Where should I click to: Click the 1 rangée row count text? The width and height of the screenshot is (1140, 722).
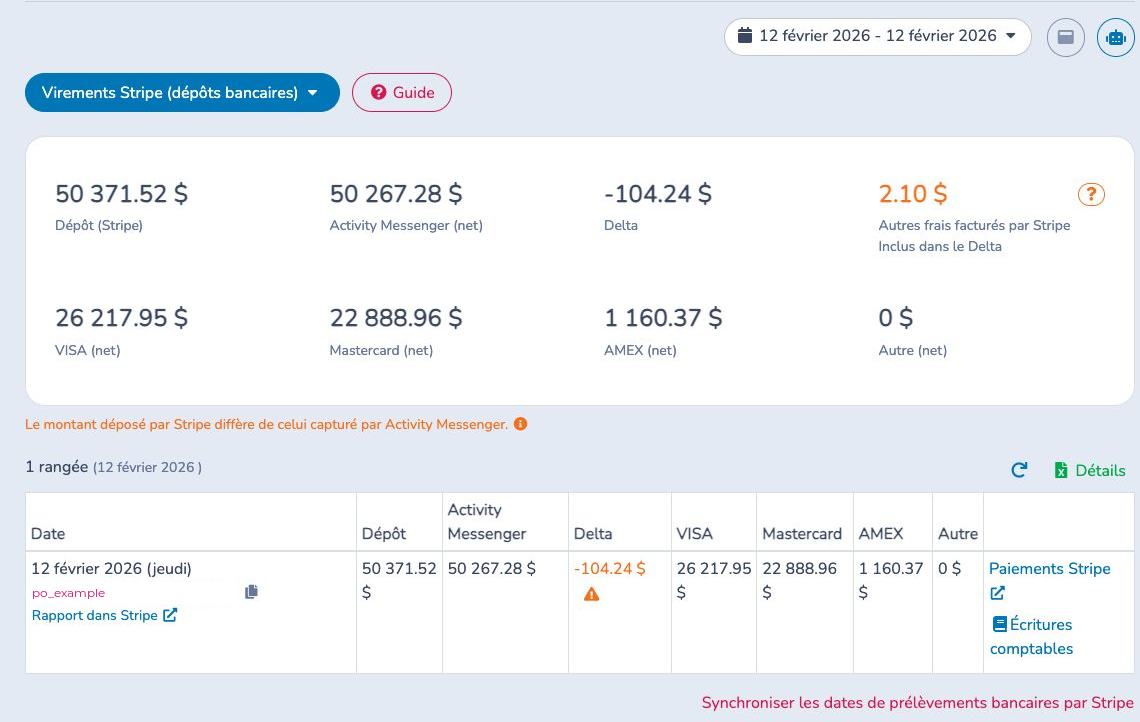(57, 467)
